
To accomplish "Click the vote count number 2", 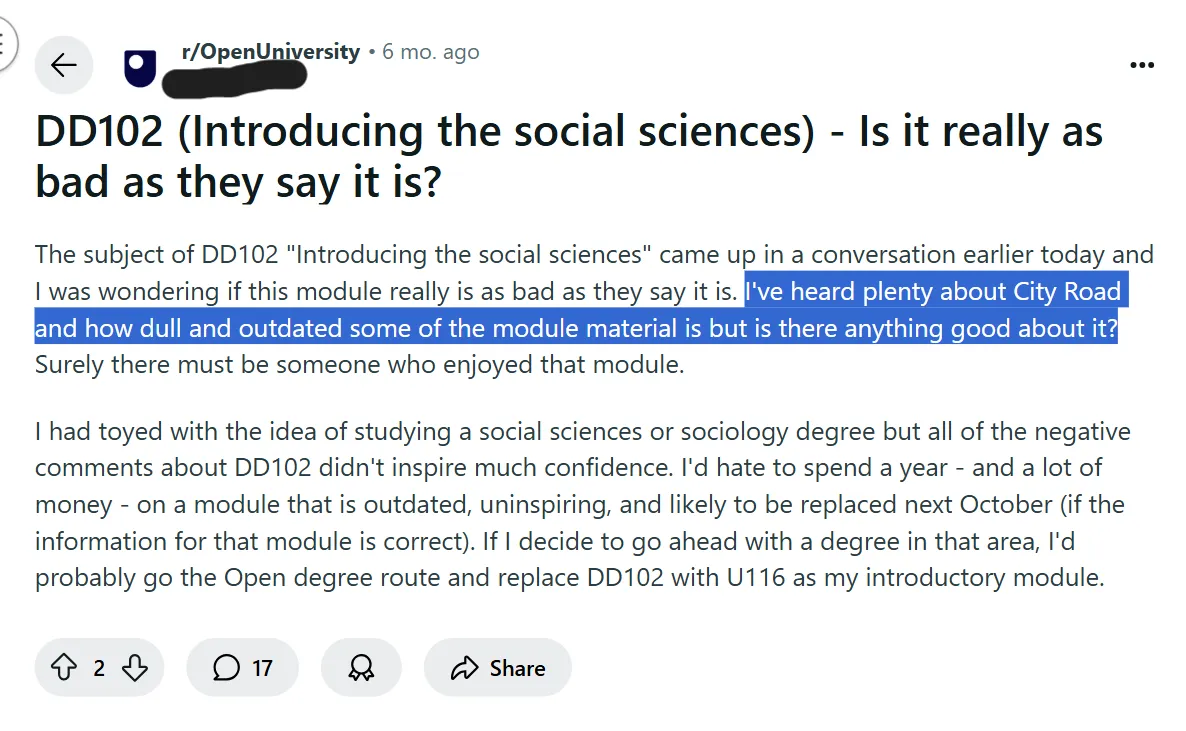I will [99, 668].
